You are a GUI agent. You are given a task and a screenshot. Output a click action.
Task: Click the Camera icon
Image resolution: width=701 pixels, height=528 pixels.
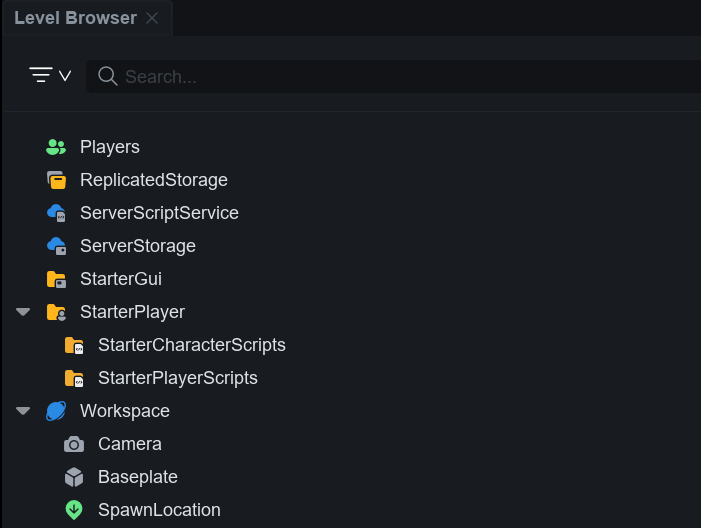coord(74,444)
